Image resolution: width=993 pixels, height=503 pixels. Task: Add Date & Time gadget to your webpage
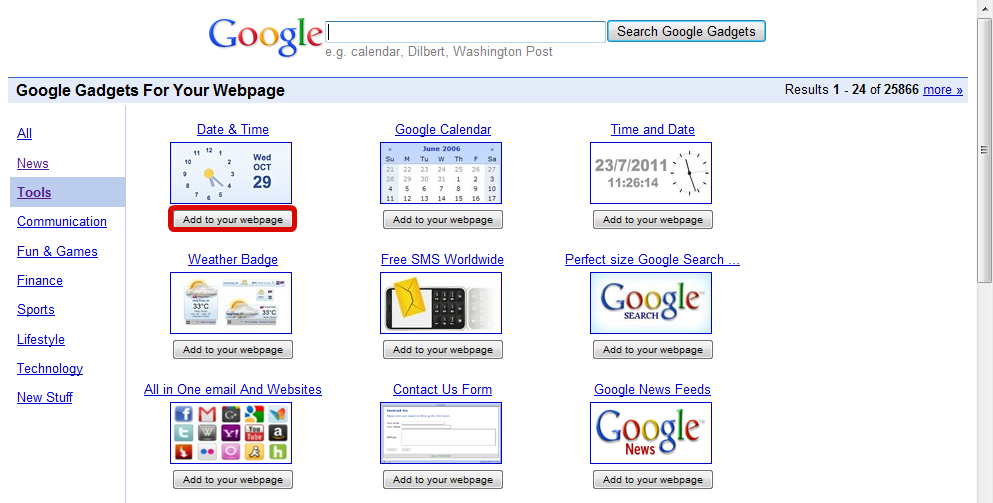click(x=232, y=220)
